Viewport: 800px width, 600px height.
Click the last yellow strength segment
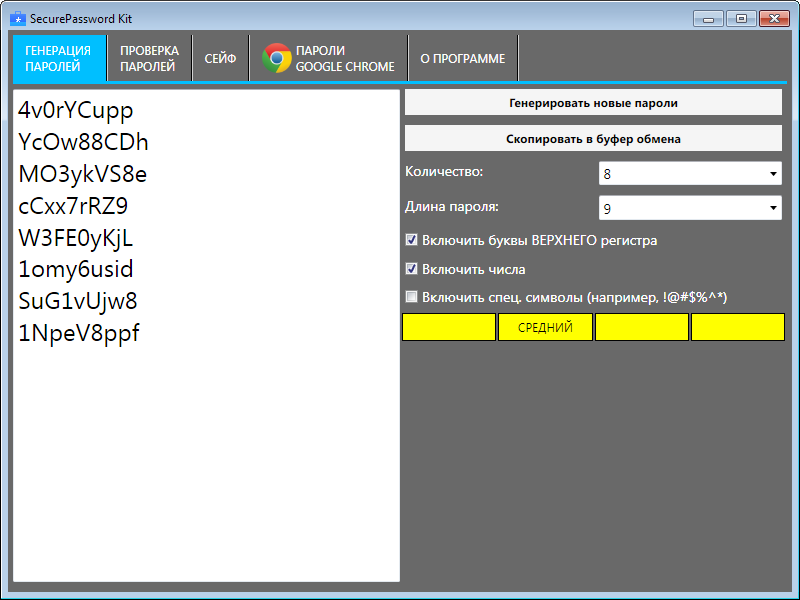pyautogui.click(x=738, y=327)
